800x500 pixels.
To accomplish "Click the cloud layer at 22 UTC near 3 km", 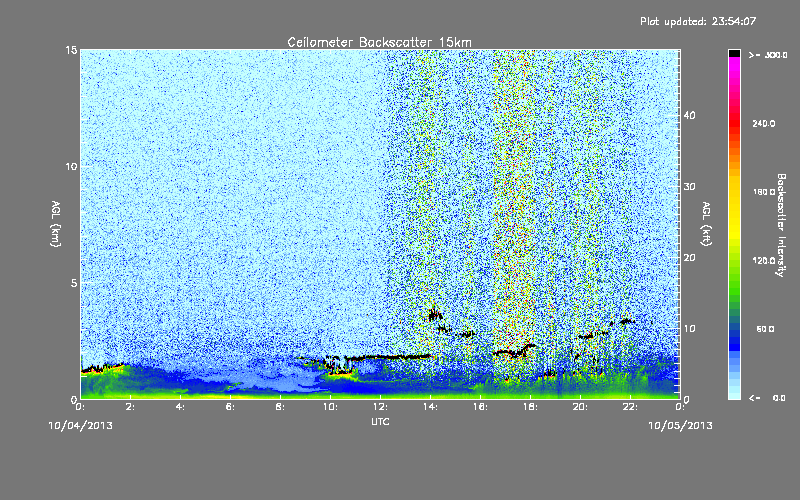I will click(627, 321).
